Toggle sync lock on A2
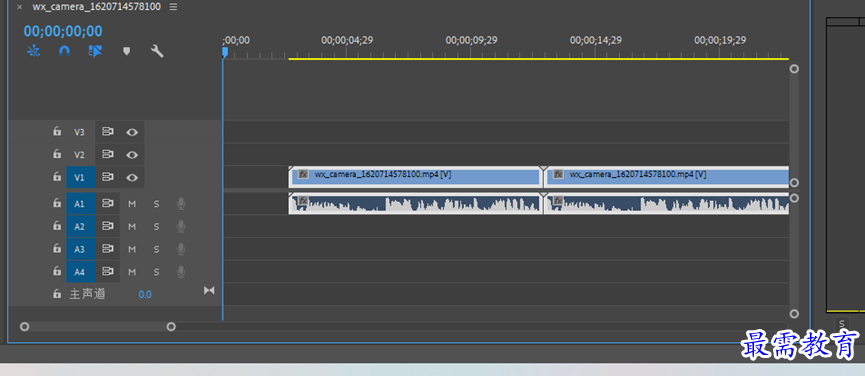Screen dimensions: 865x376 tap(108, 226)
